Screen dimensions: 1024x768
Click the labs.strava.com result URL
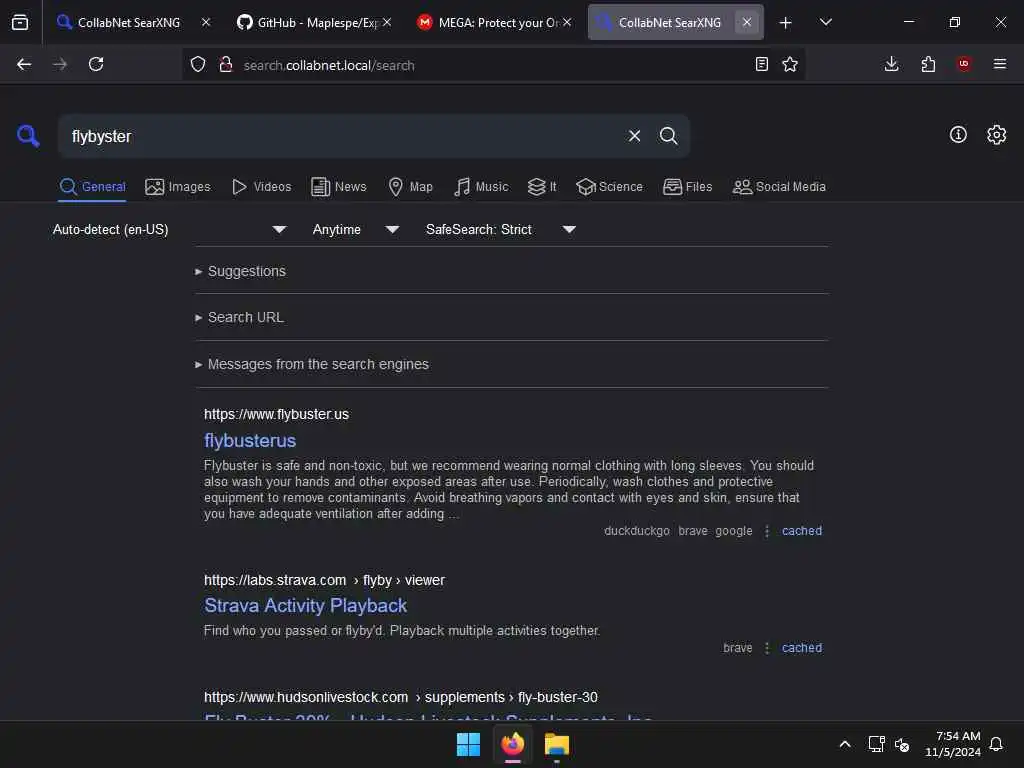click(x=324, y=580)
